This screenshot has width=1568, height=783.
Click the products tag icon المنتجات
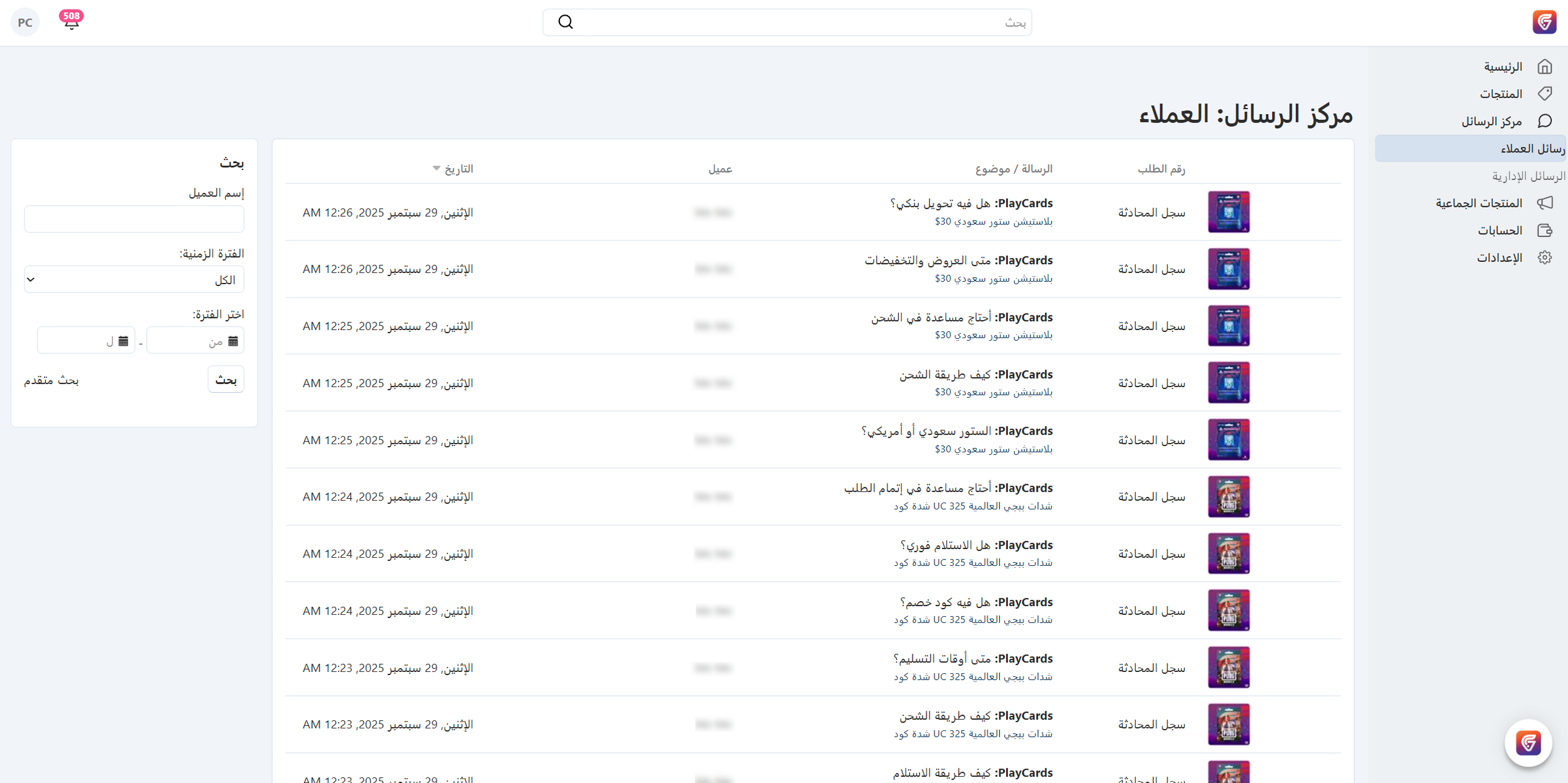point(1544,93)
